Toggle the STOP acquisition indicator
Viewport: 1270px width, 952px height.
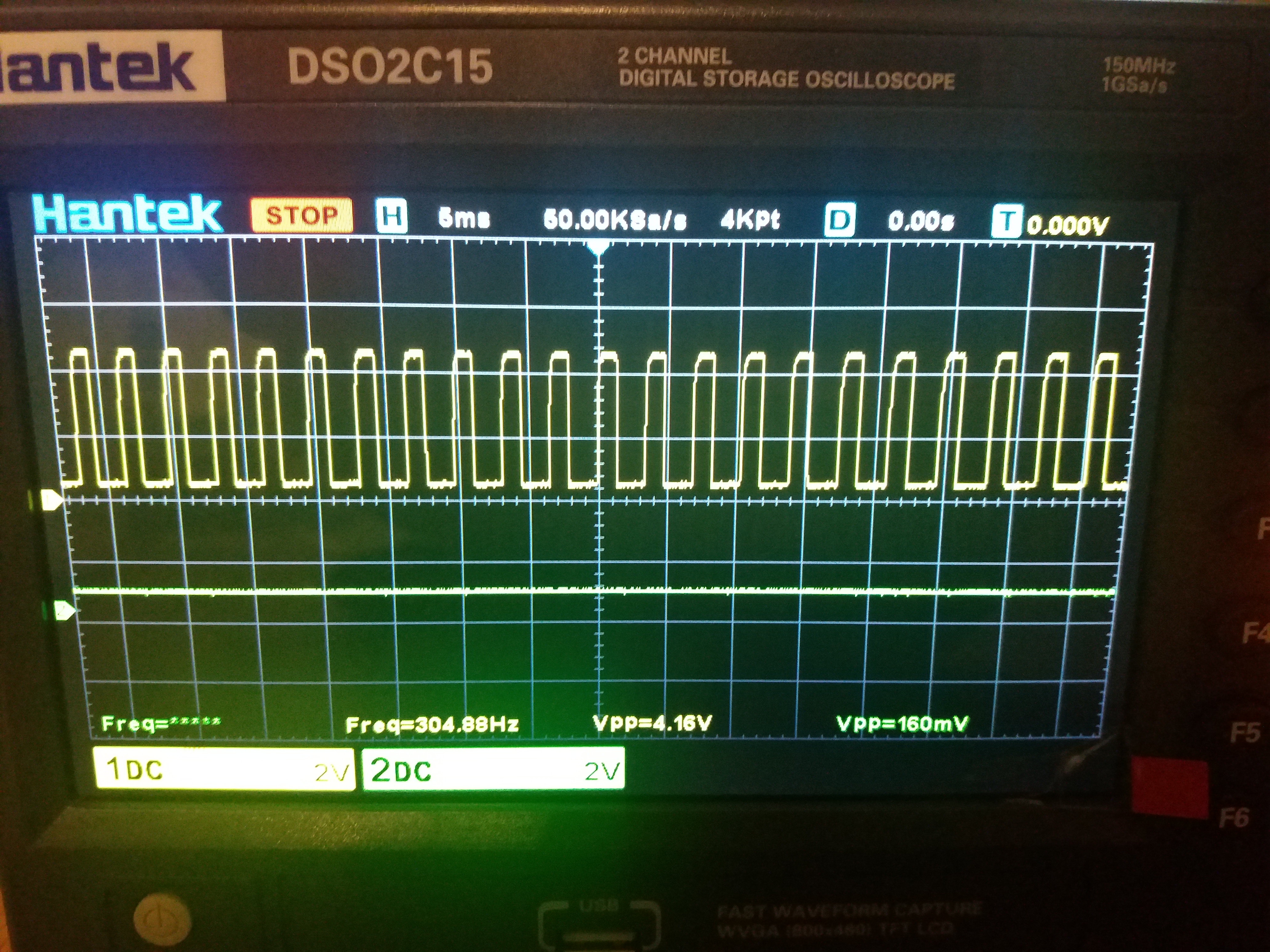[x=302, y=215]
